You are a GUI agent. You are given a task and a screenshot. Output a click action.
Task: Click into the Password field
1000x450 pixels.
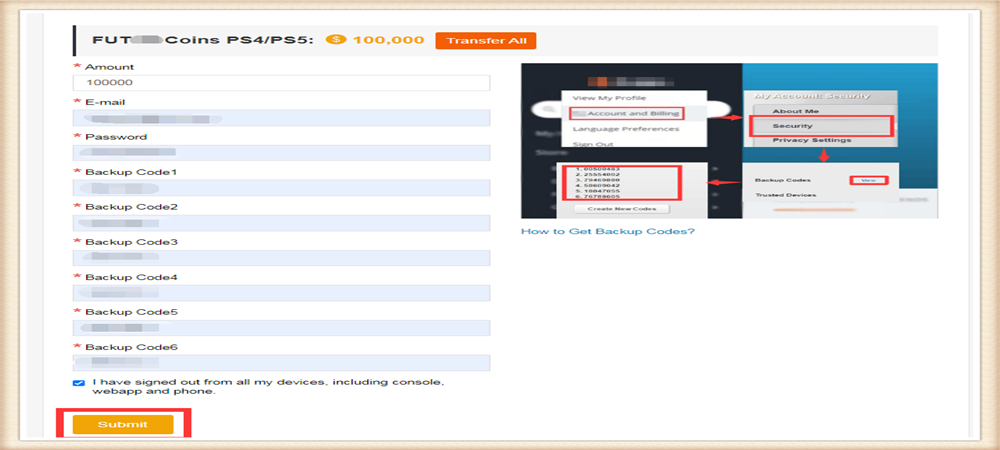tap(281, 153)
